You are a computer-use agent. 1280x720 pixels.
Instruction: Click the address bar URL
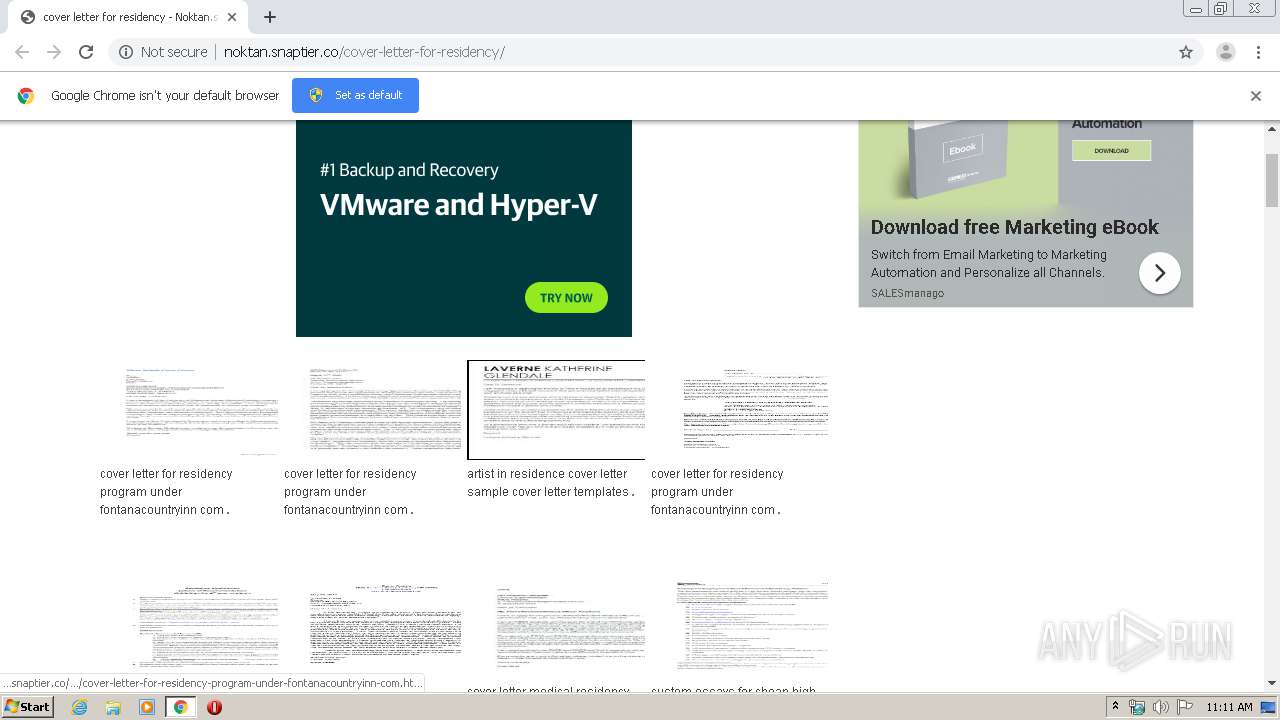364,52
